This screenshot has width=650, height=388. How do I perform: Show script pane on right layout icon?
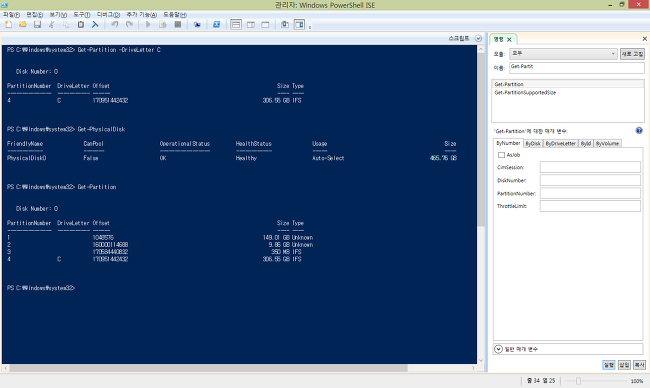(251, 24)
